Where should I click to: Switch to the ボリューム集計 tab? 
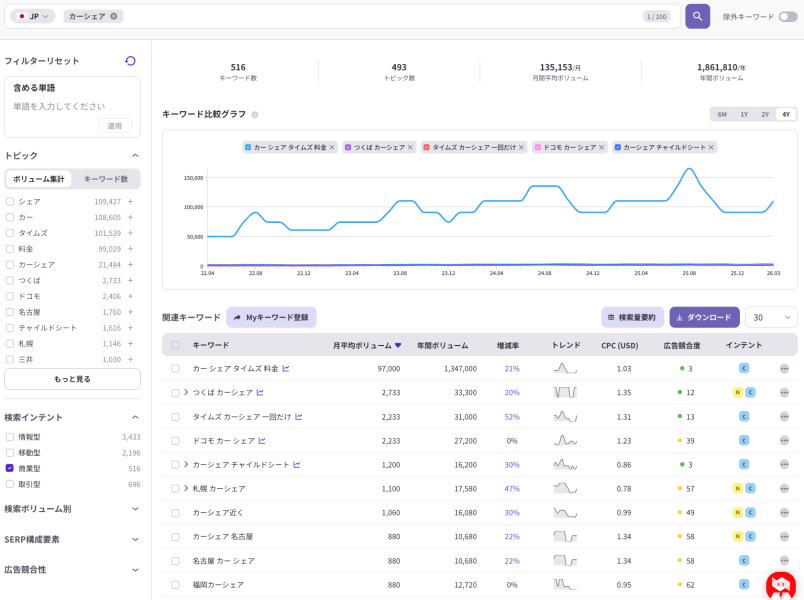[x=39, y=179]
